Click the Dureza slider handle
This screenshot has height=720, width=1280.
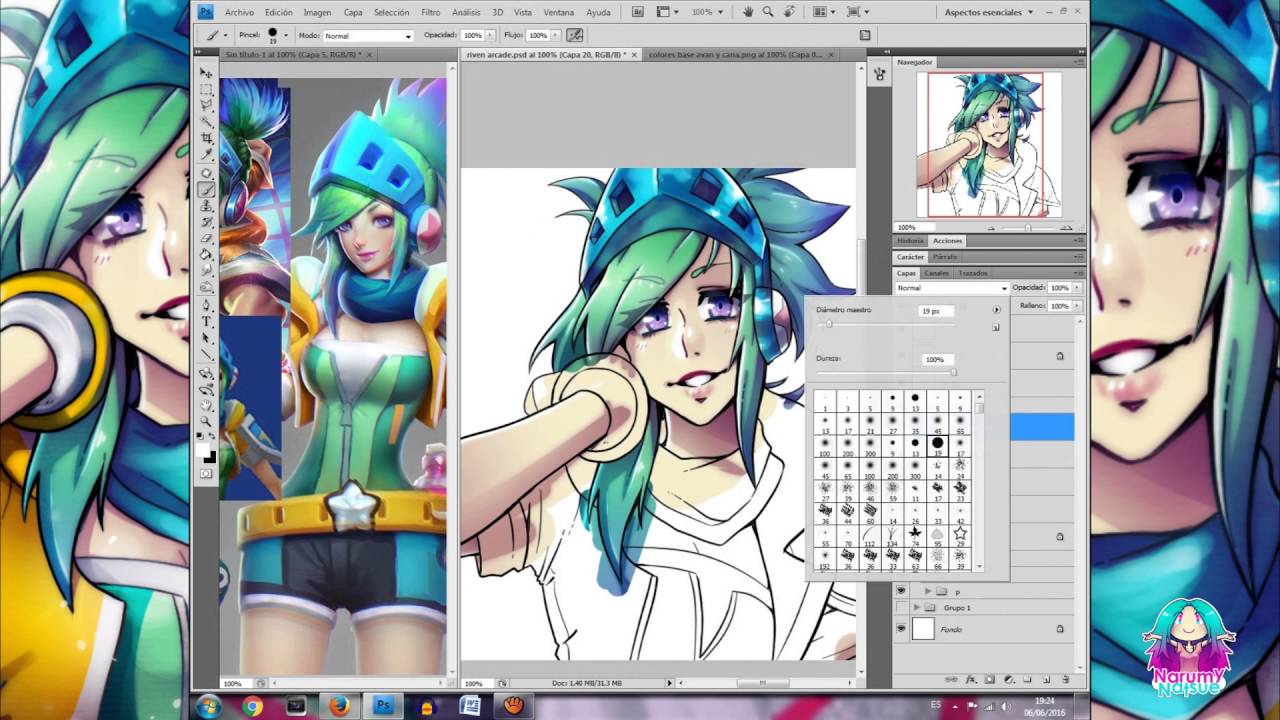click(953, 372)
